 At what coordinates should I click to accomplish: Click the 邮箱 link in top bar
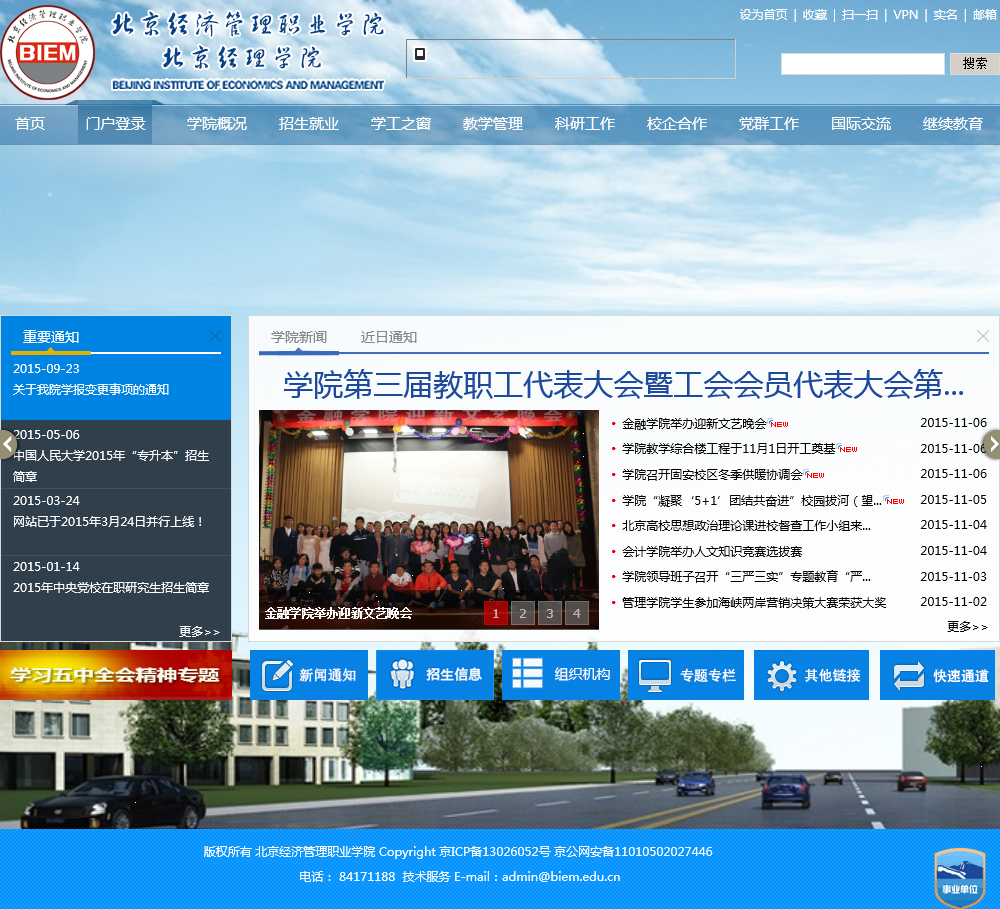tap(985, 15)
